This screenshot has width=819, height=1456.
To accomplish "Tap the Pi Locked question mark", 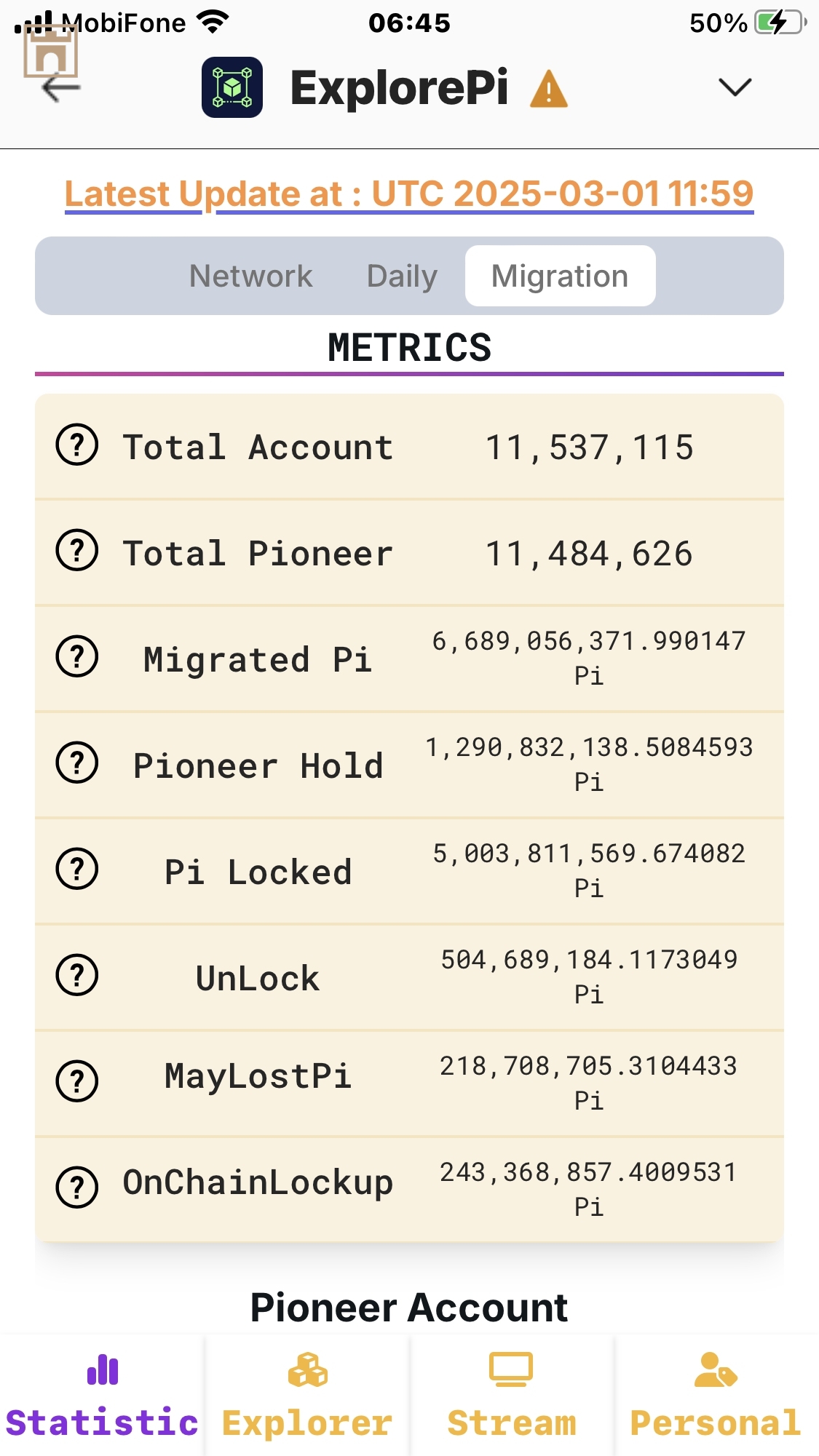I will point(77,870).
